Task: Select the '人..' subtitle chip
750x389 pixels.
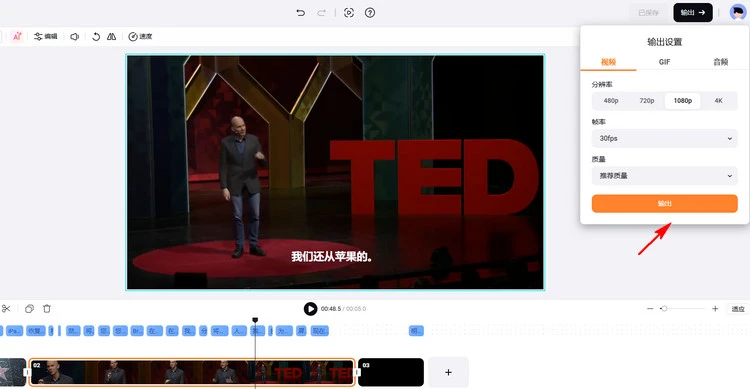Action: point(239,331)
